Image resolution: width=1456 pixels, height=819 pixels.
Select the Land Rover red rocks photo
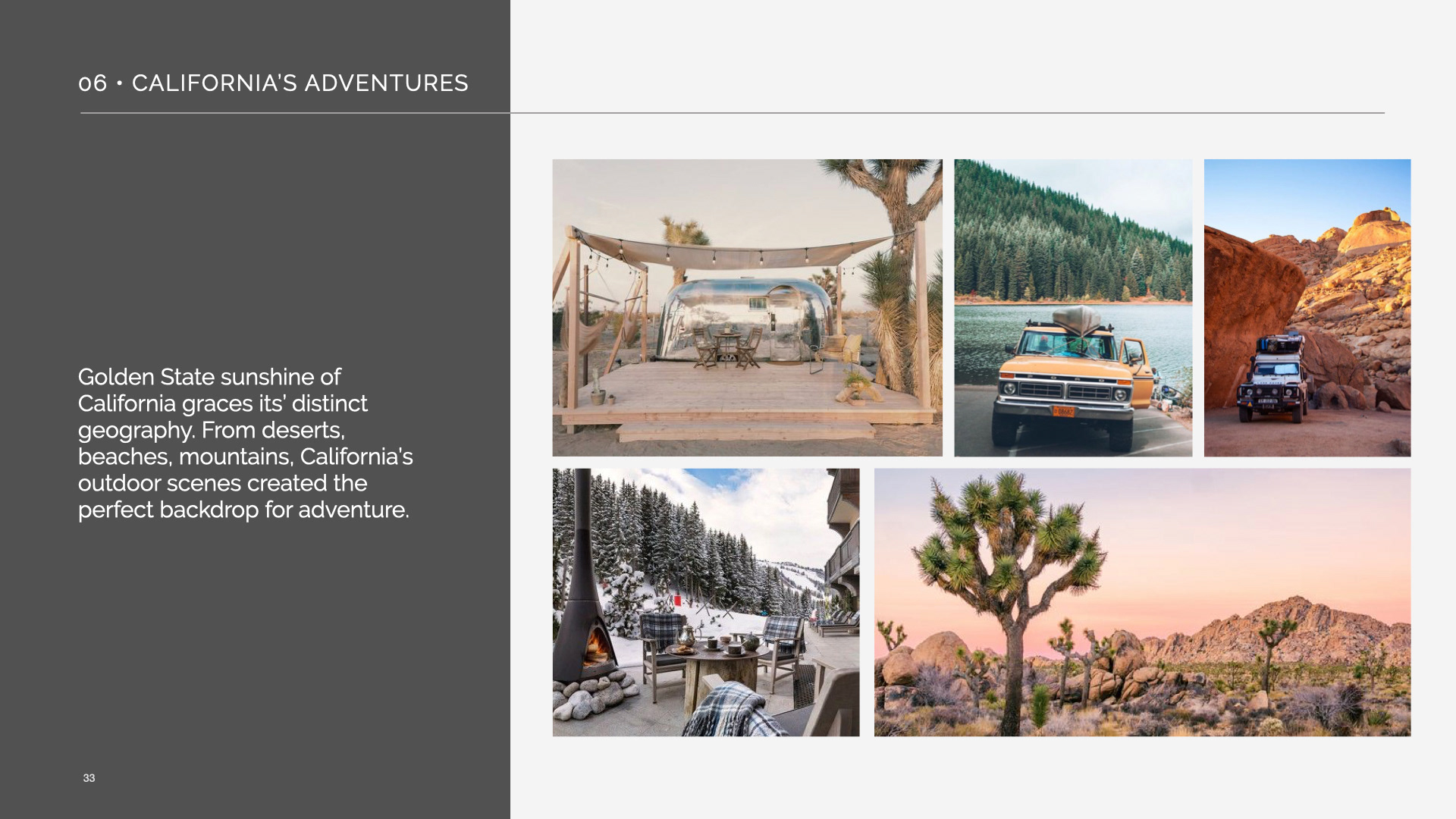(x=1307, y=307)
